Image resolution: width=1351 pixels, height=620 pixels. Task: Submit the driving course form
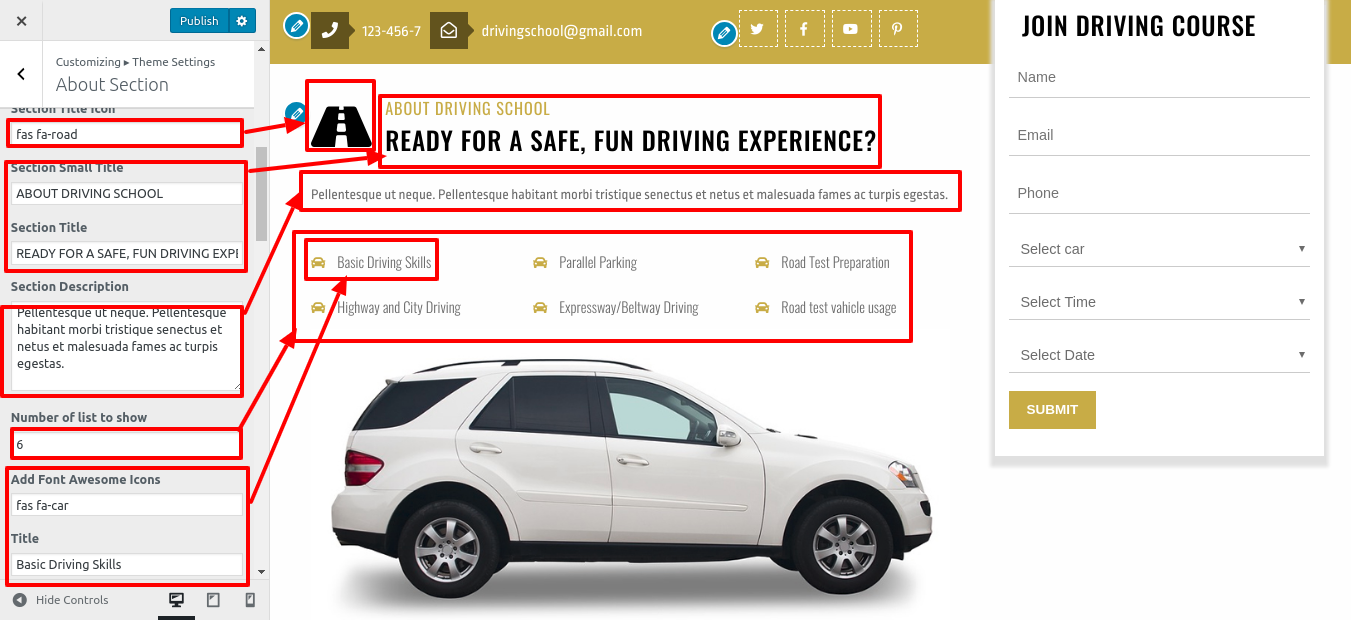click(1052, 410)
